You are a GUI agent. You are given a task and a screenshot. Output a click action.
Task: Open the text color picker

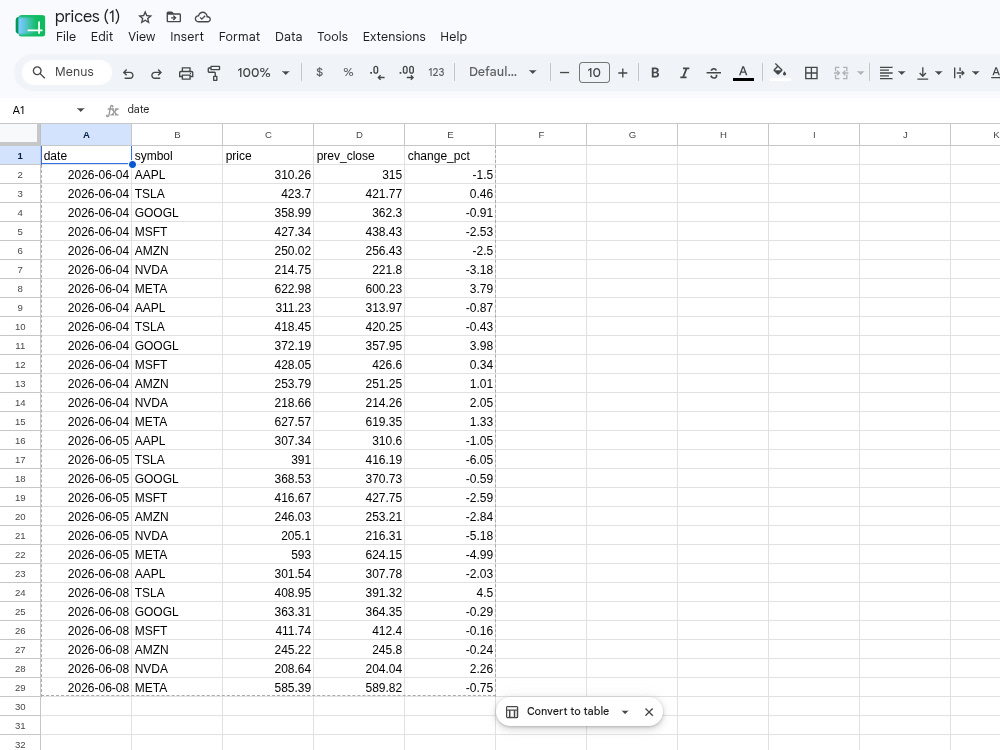point(743,73)
